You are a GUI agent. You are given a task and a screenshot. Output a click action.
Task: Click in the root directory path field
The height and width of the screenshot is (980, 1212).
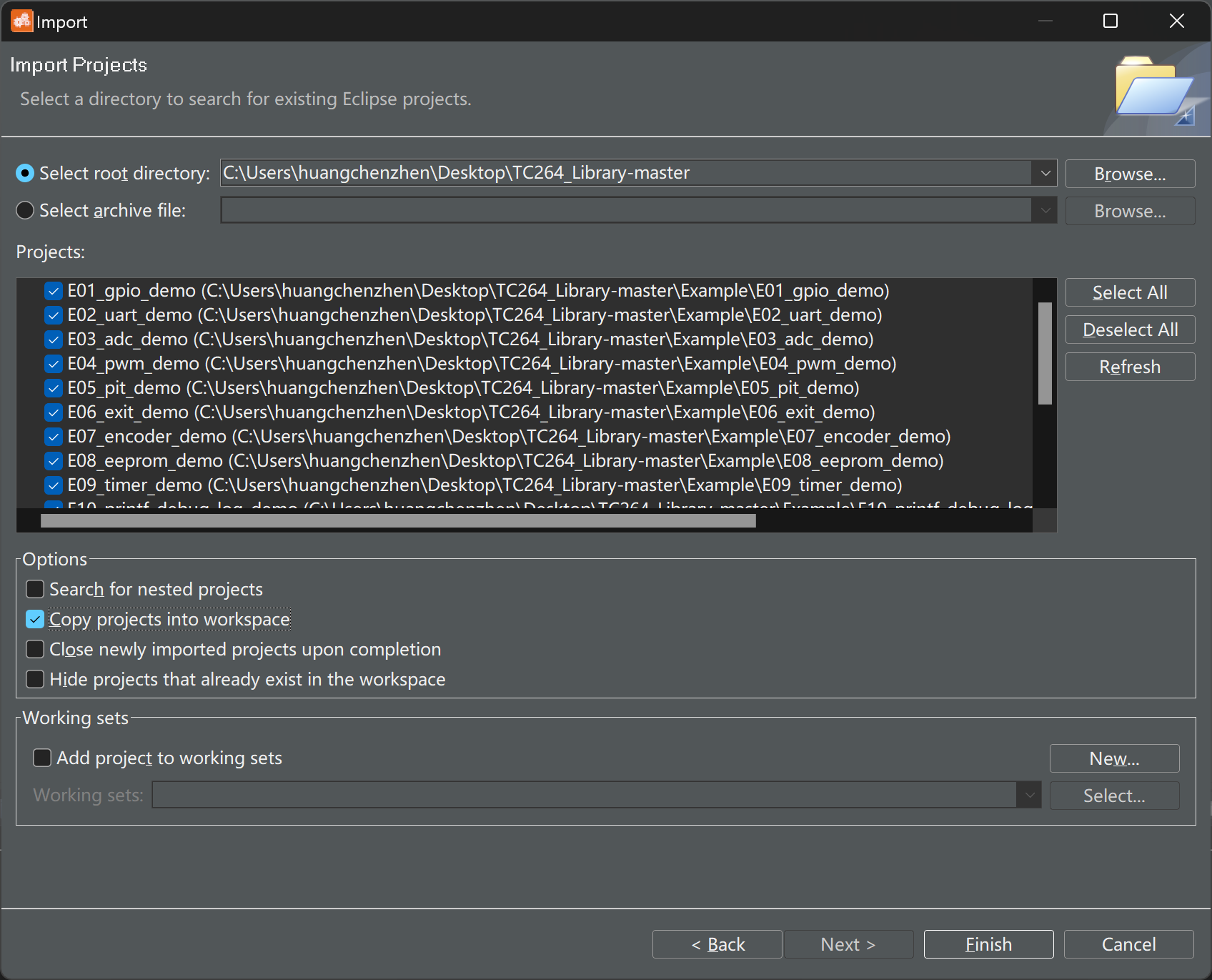pyautogui.click(x=626, y=173)
